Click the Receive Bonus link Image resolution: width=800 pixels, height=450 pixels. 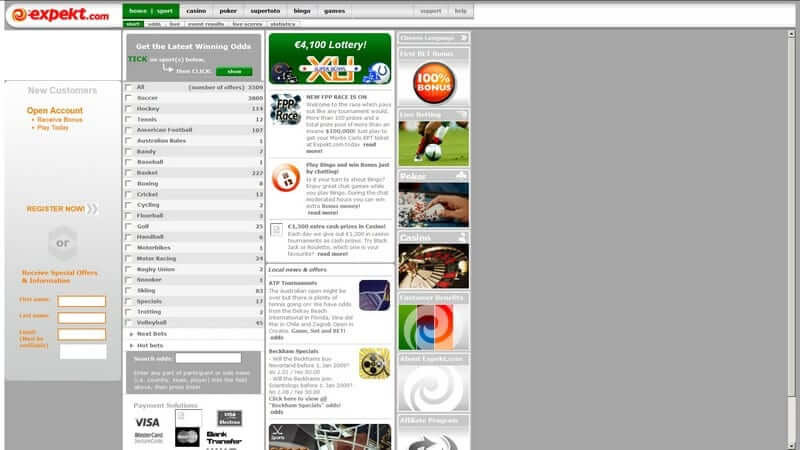click(x=60, y=119)
